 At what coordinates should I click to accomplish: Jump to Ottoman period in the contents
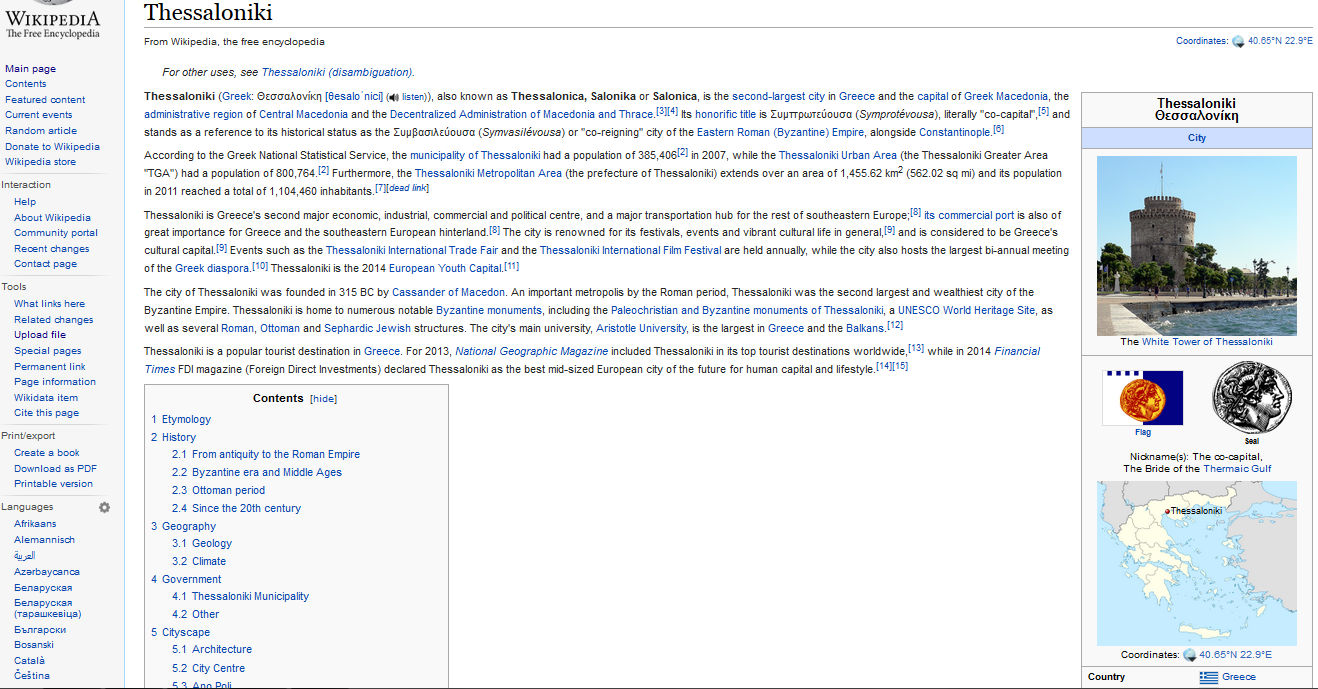pos(228,491)
